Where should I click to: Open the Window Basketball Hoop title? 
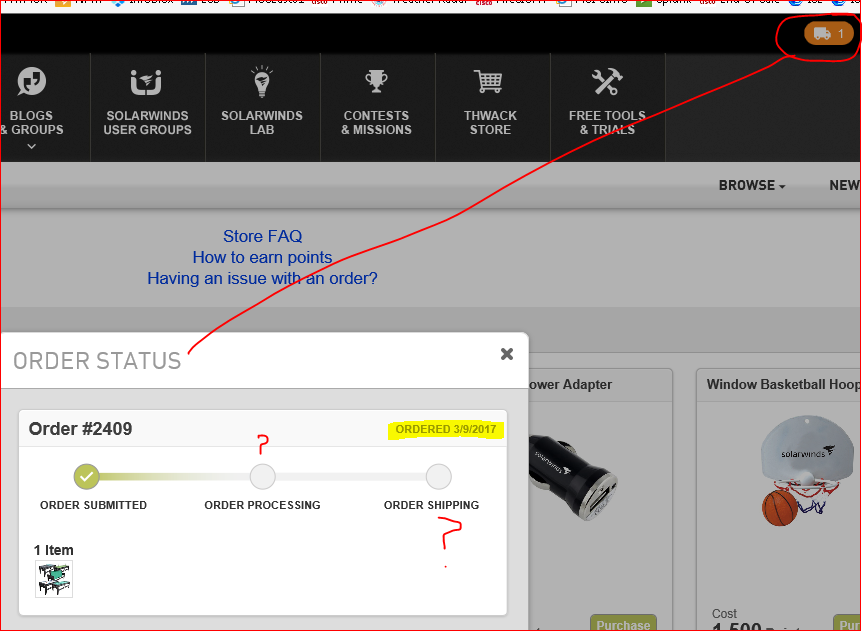tap(783, 384)
